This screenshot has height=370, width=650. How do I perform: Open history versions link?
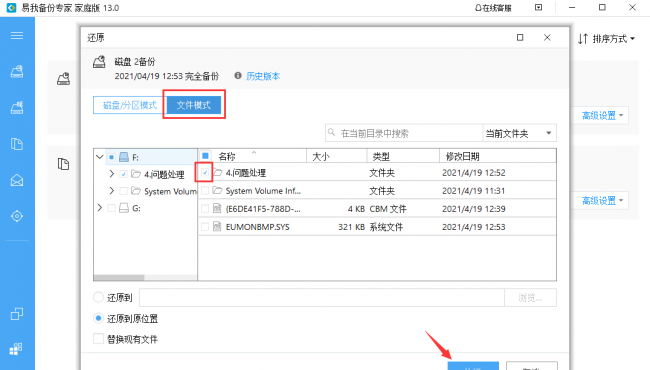pos(263,76)
